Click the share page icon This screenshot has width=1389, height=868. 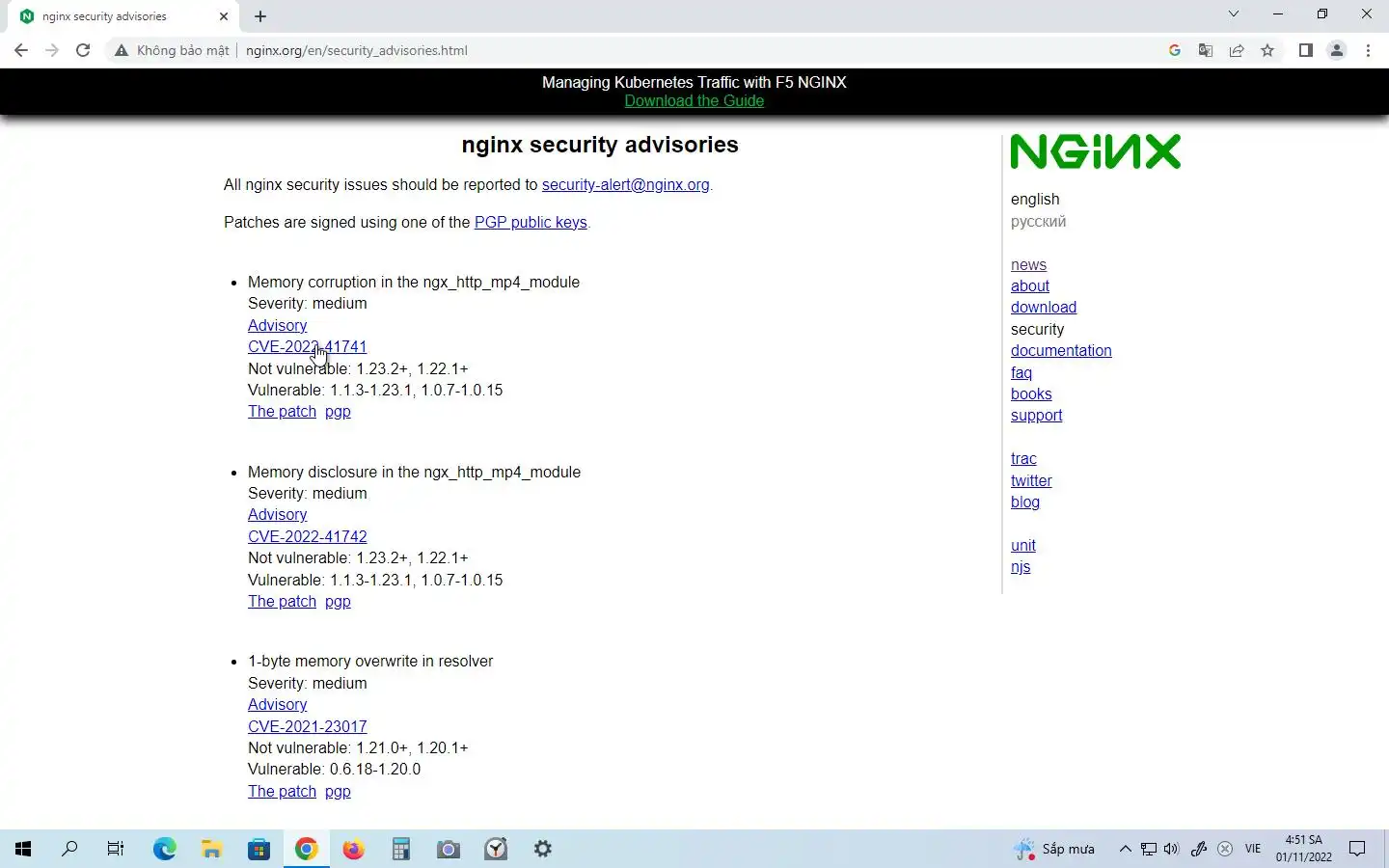pos(1237,50)
